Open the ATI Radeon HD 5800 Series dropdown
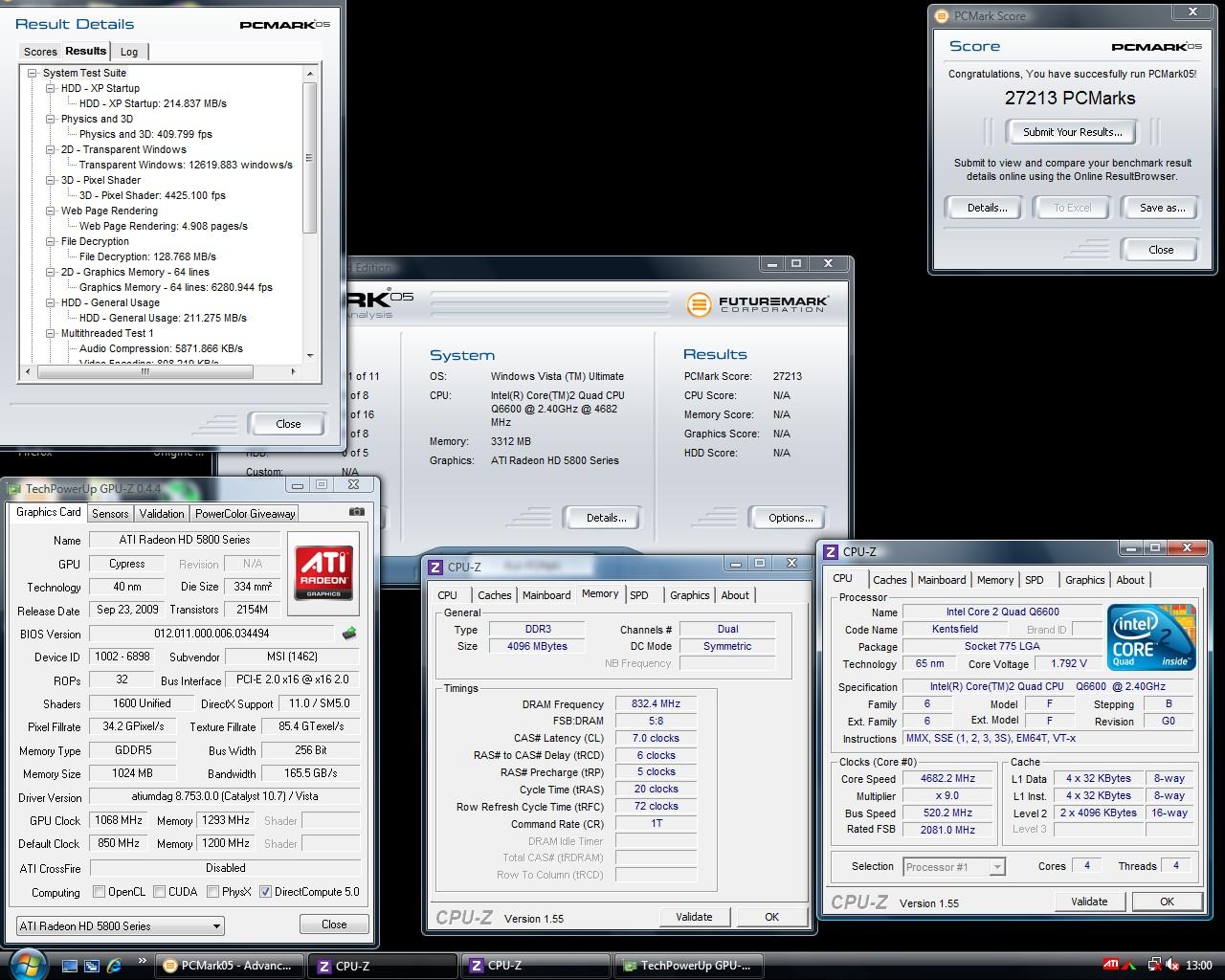This screenshot has width=1225, height=980. [120, 925]
